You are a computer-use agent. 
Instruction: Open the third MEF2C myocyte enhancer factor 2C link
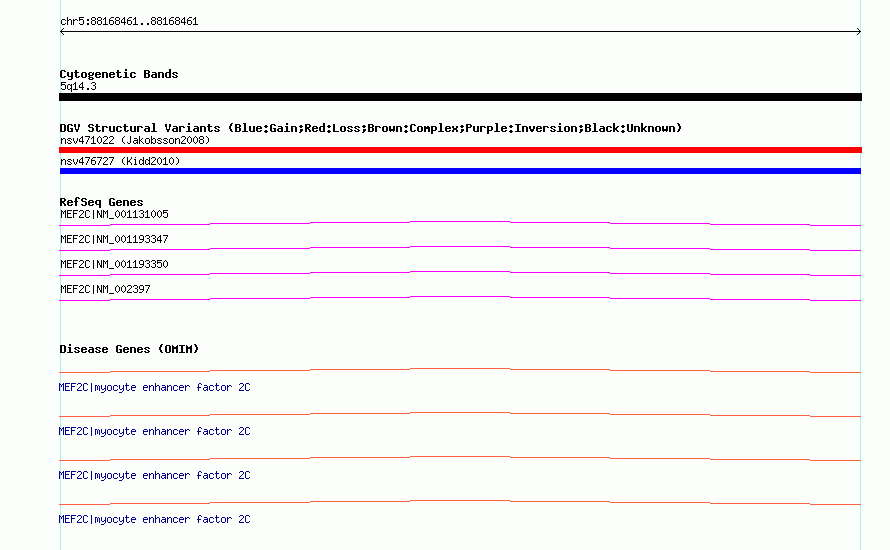click(x=154, y=476)
